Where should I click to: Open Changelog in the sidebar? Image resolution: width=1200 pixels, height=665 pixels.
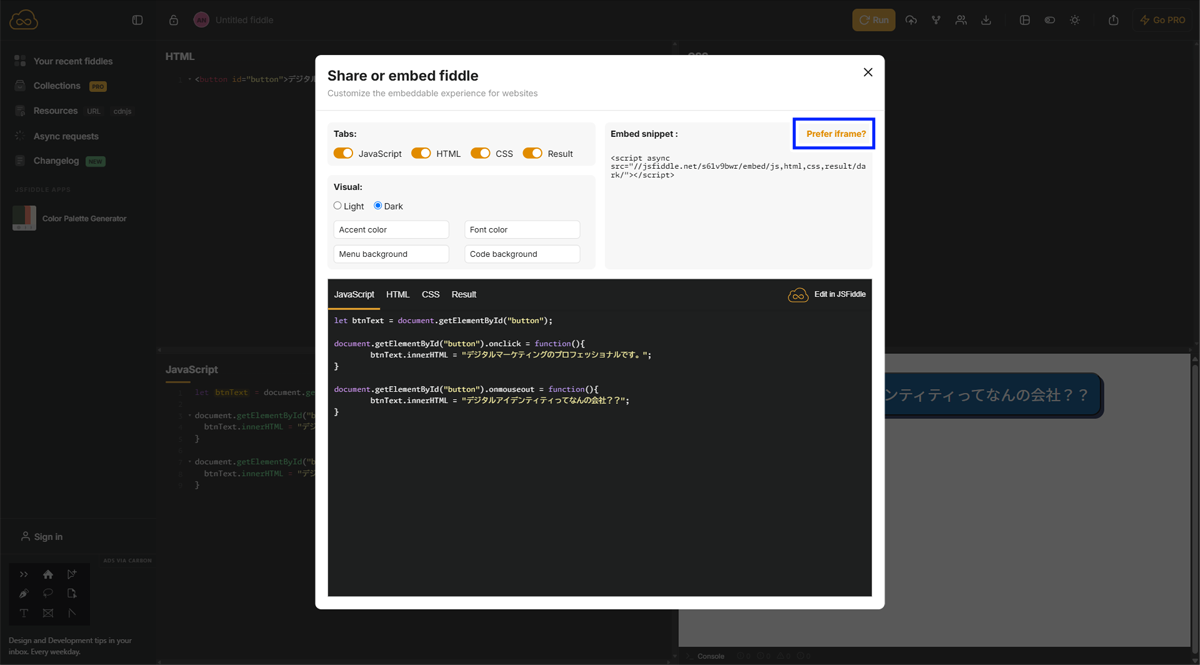(x=56, y=161)
